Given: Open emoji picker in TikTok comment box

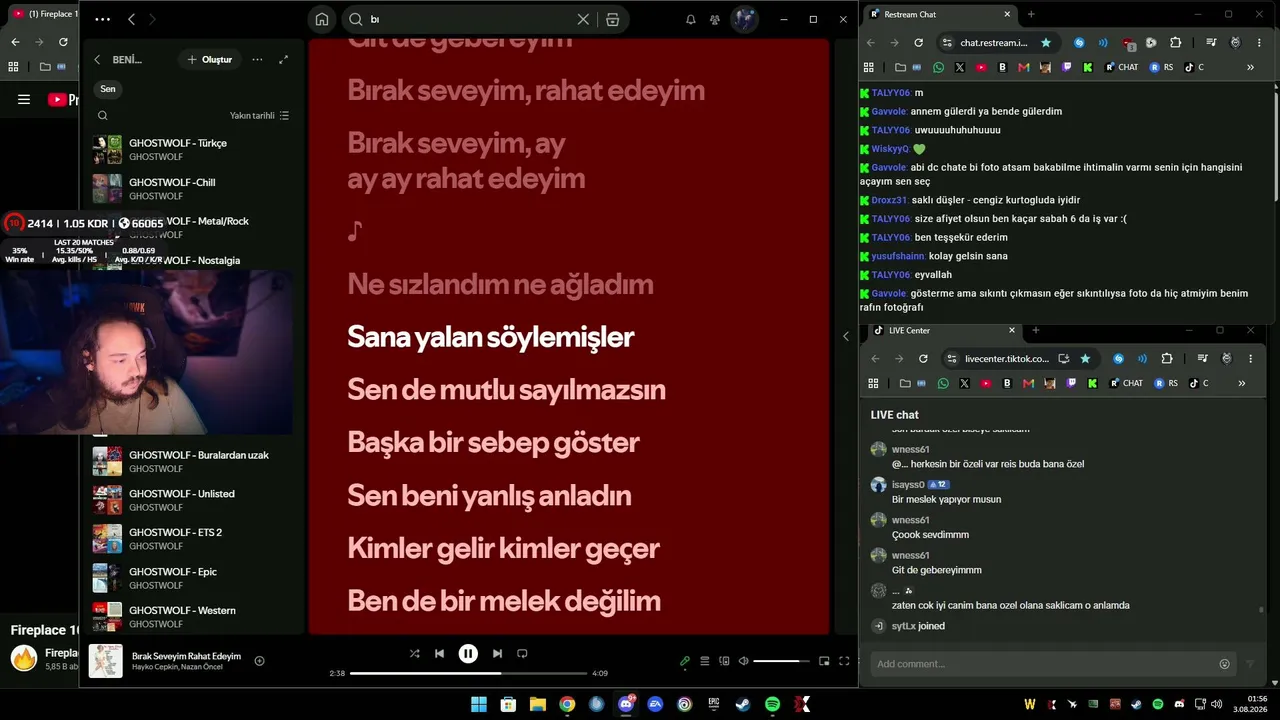Looking at the screenshot, I should coord(1224,664).
